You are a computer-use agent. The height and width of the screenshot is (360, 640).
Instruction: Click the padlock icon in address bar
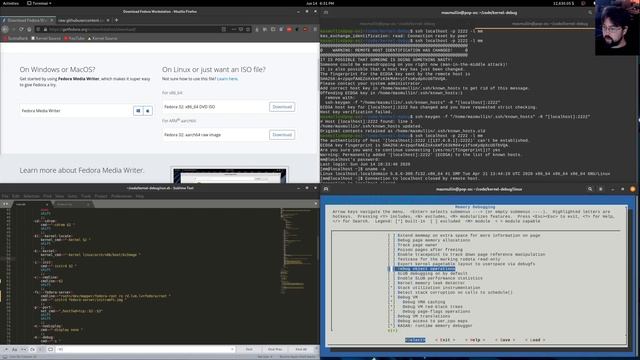(45, 29)
